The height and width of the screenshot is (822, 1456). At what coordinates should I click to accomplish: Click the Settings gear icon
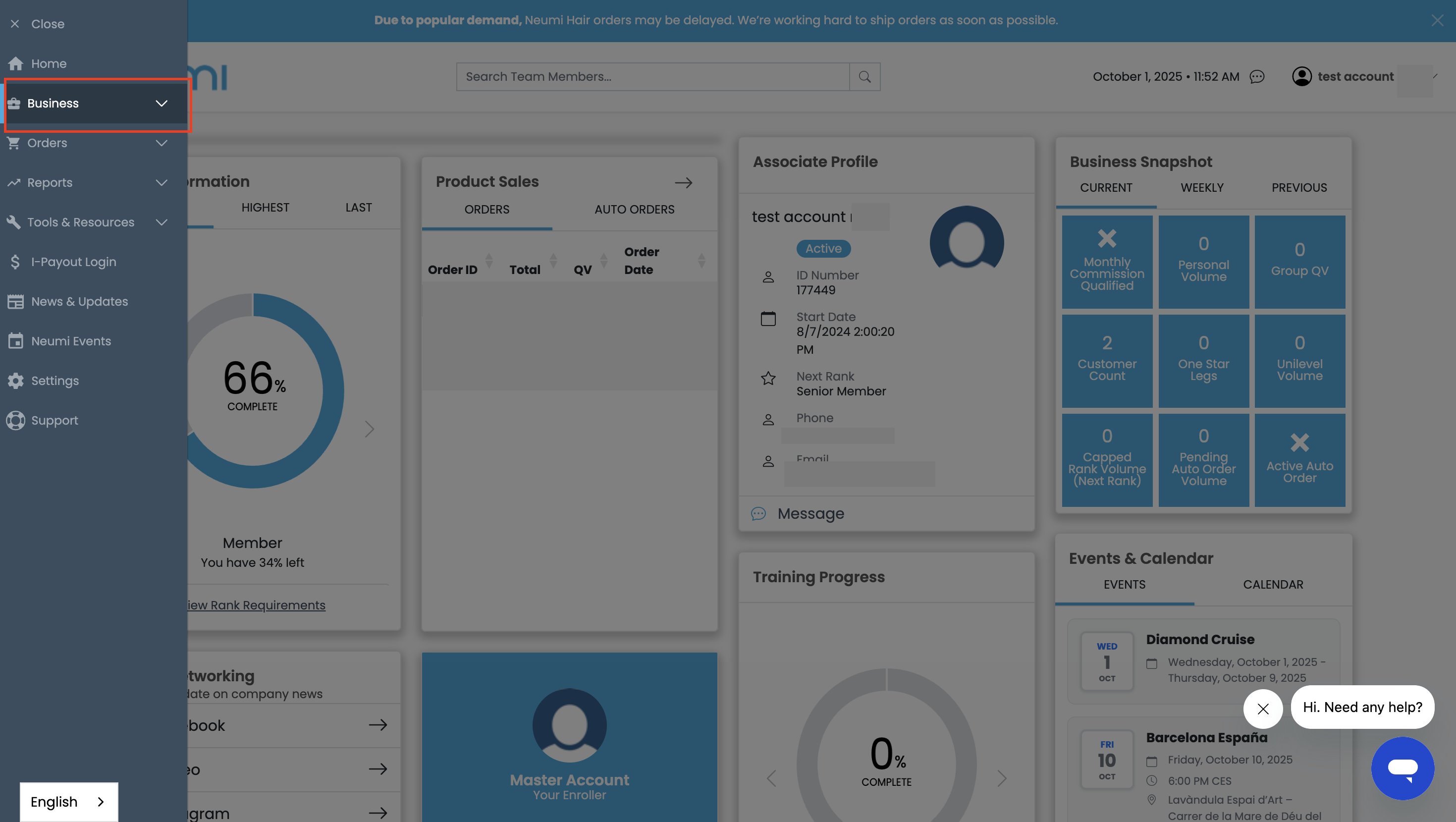pyautogui.click(x=15, y=381)
